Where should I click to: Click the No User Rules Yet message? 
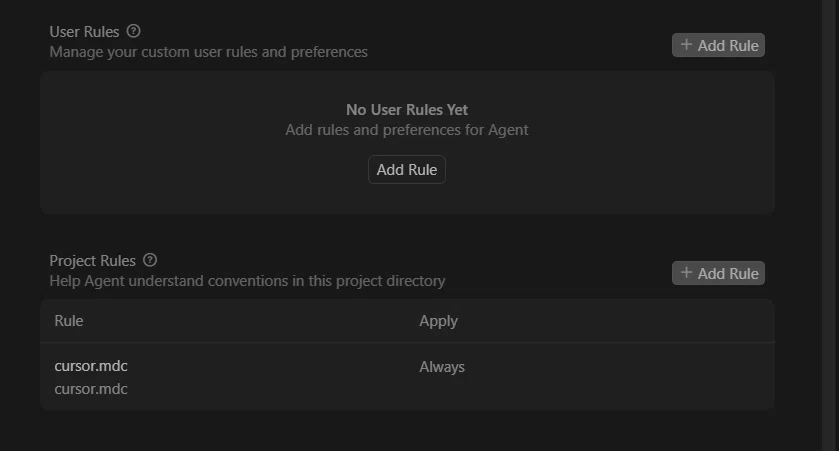(407, 110)
